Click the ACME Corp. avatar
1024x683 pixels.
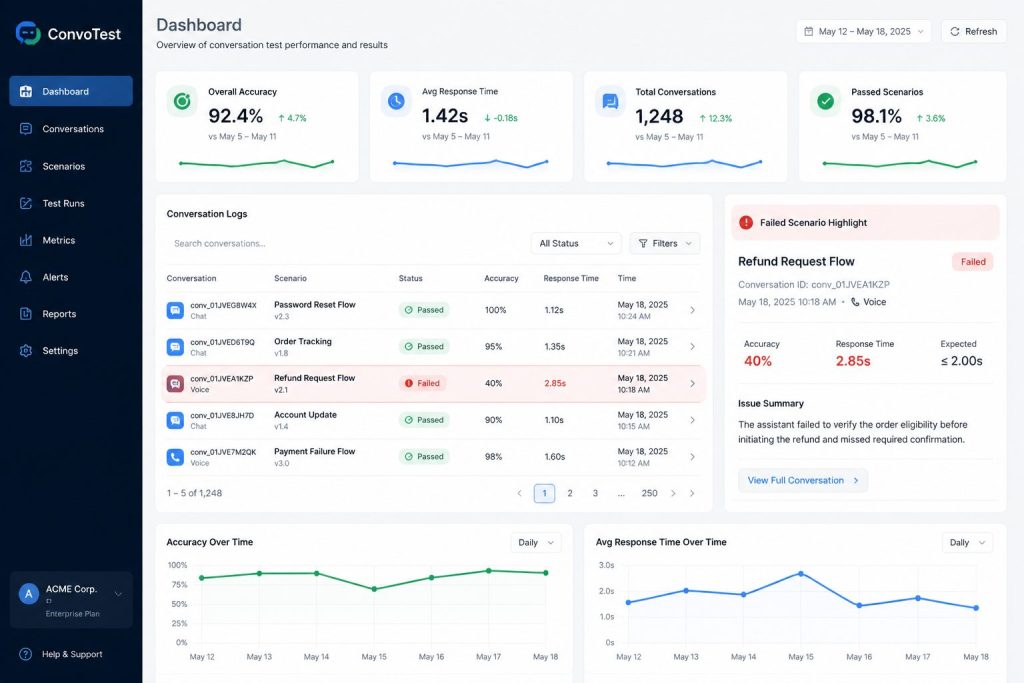[28, 594]
